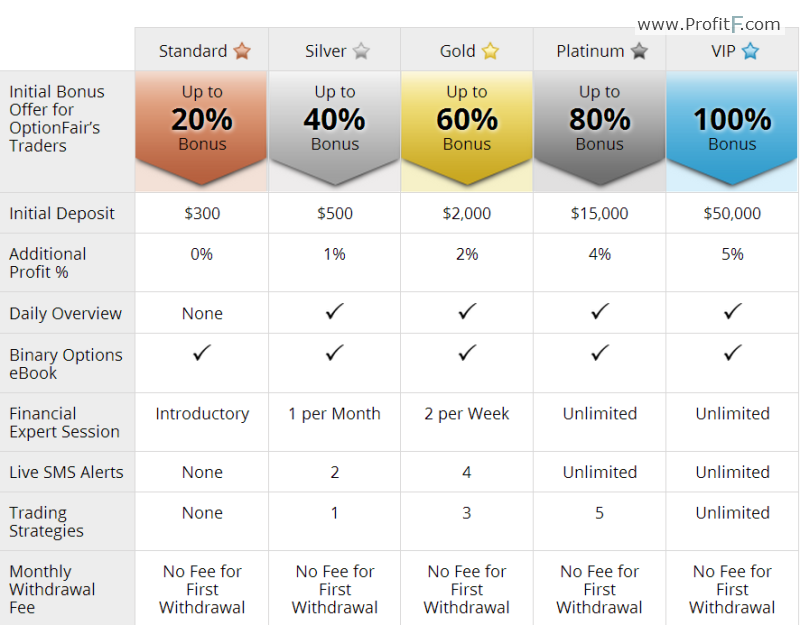The height and width of the screenshot is (625, 800).
Task: Select the 100% Bonus blue badge
Action: (732, 128)
